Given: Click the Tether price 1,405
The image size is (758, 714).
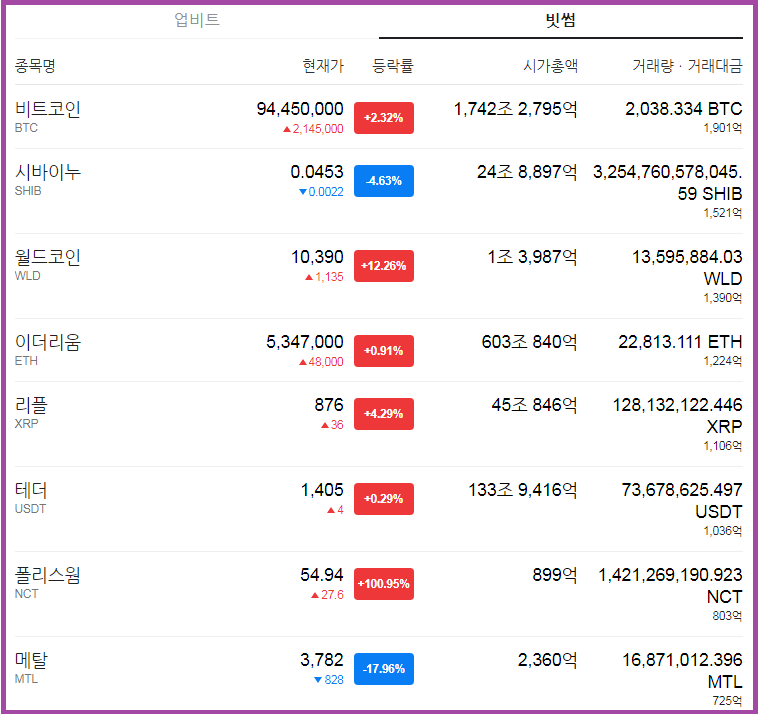Looking at the screenshot, I should coord(322,490).
